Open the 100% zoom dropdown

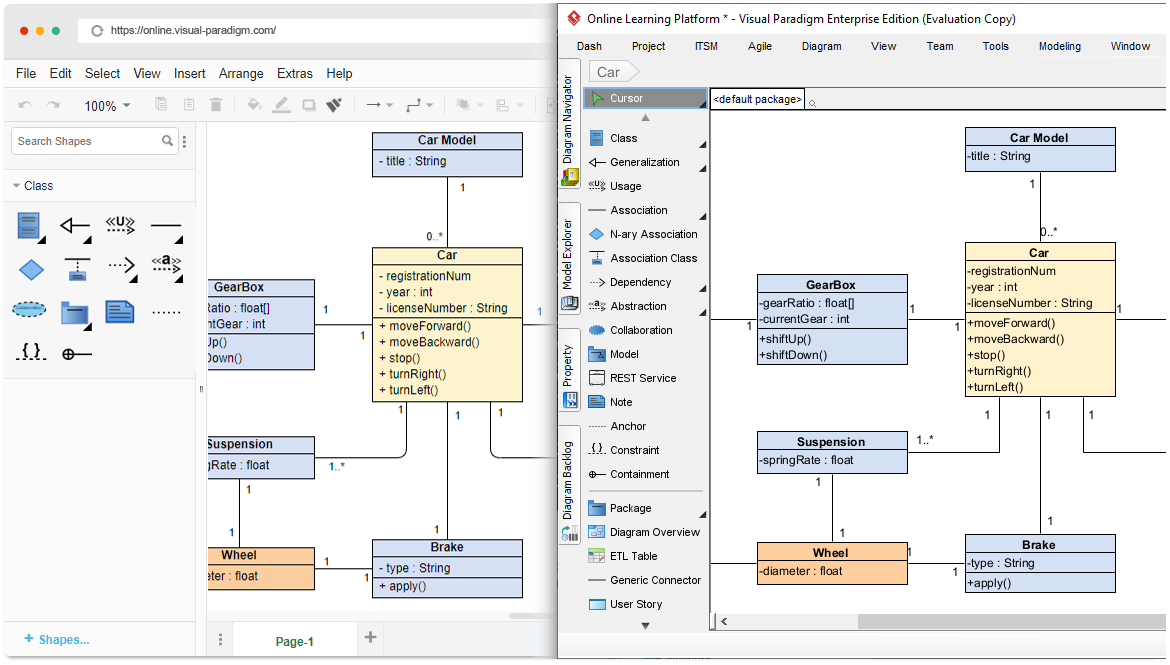107,106
